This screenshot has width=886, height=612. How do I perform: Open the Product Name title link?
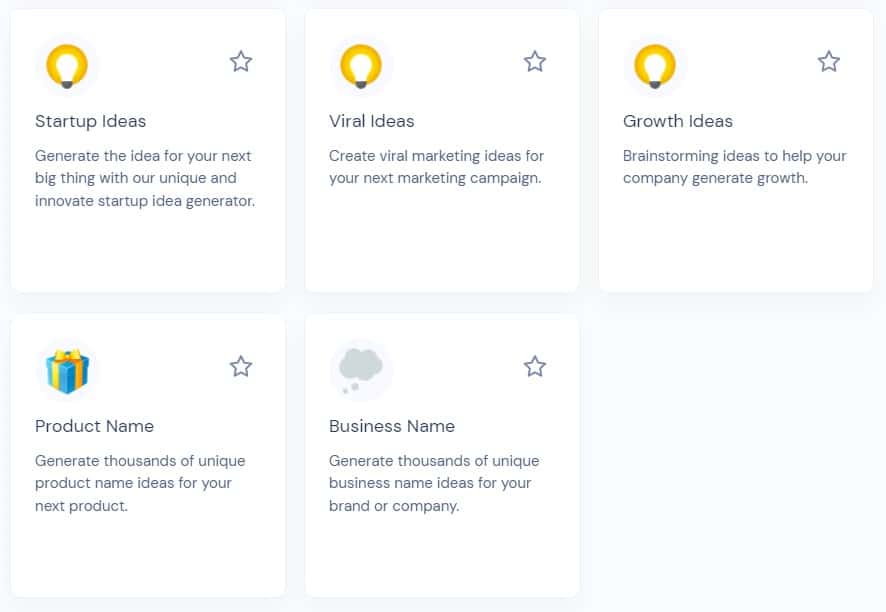[94, 426]
